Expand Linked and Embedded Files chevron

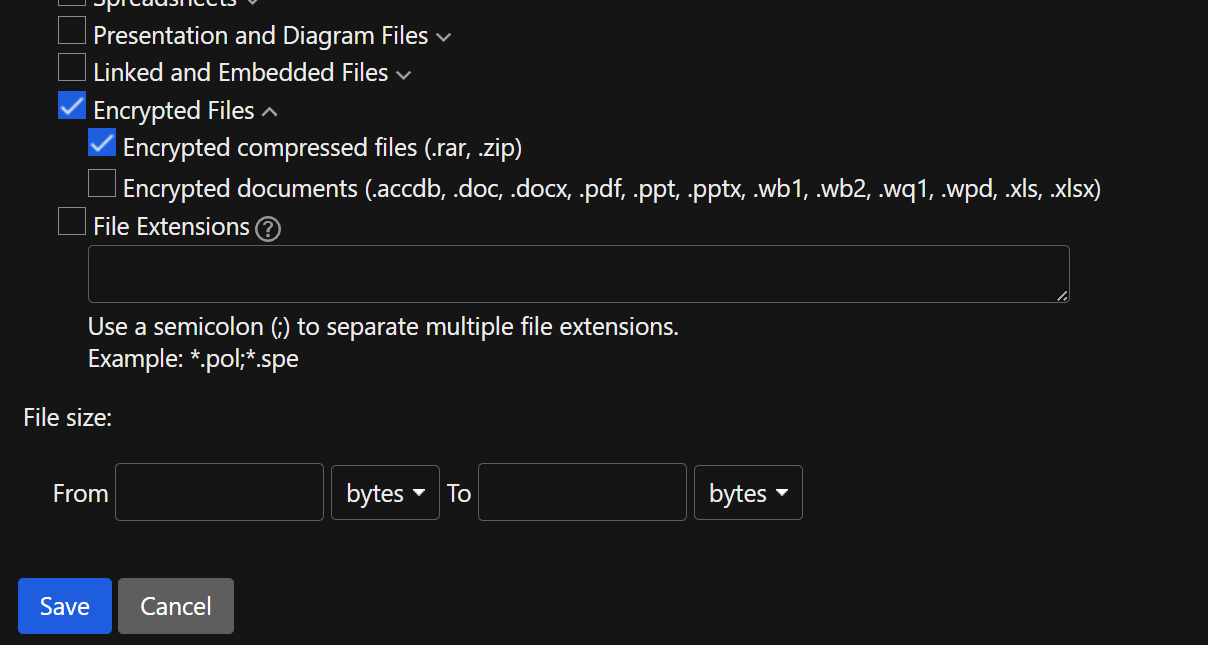coord(403,75)
